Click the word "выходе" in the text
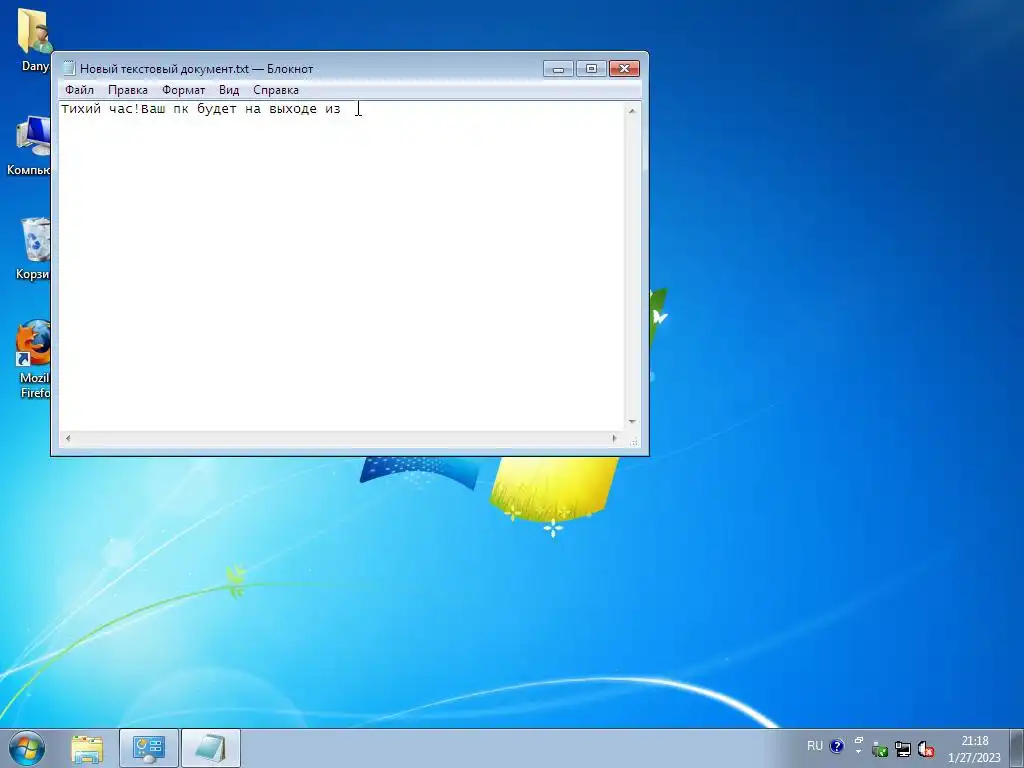Screen dimensions: 1024x768 tap(293, 109)
